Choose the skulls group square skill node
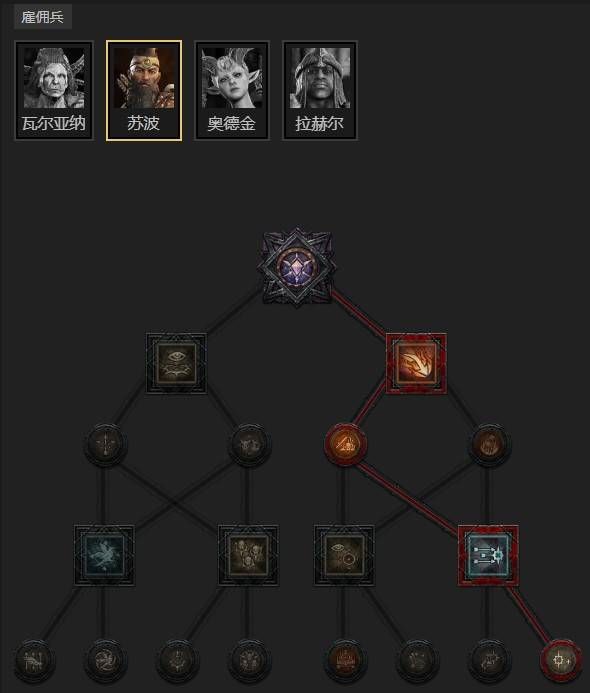This screenshot has height=693, width=590. 248,556
